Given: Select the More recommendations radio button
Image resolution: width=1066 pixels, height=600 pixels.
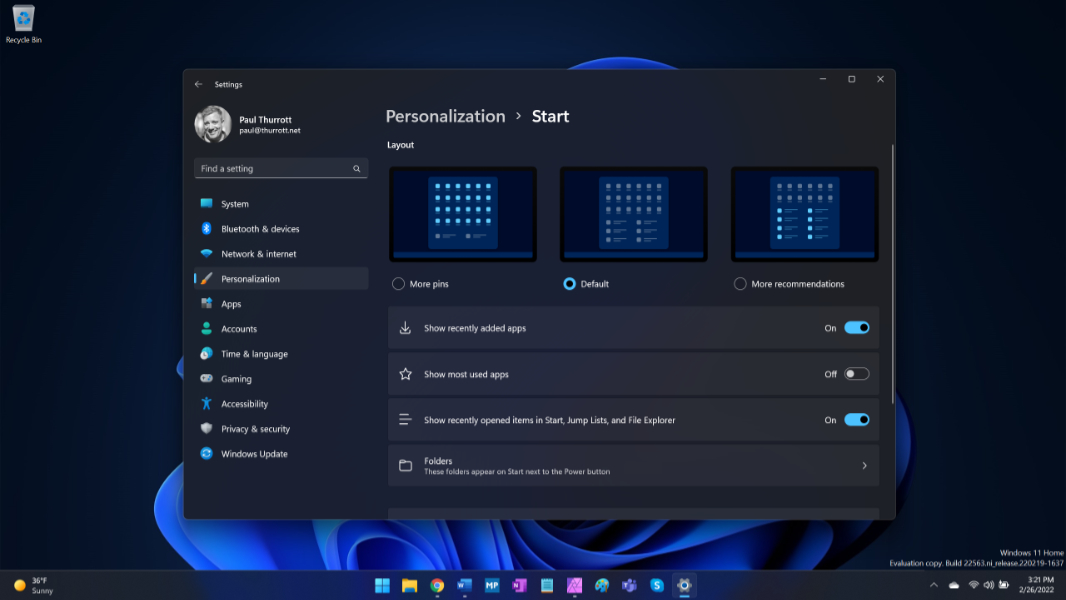Looking at the screenshot, I should point(740,284).
